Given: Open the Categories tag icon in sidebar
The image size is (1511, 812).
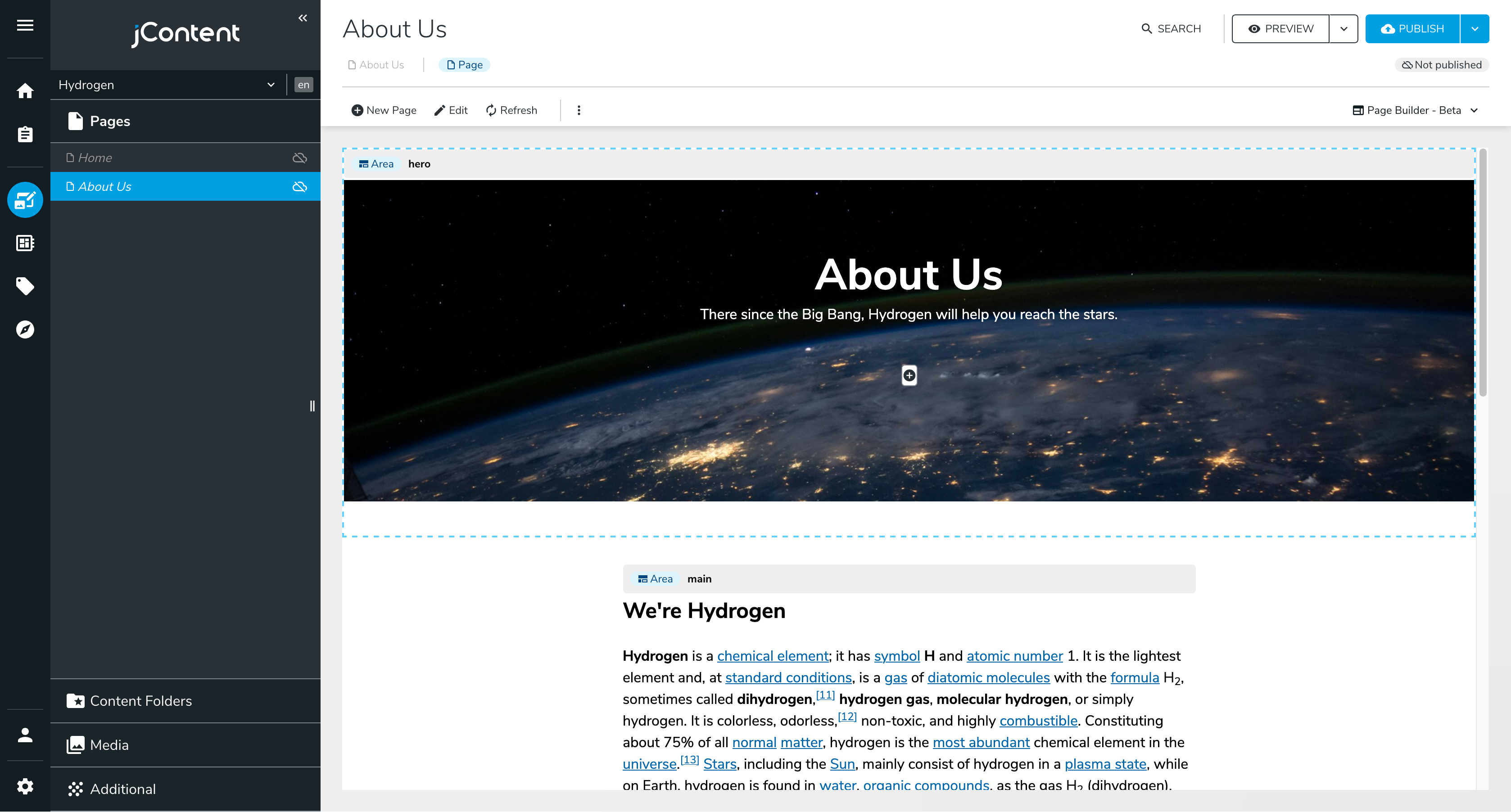Looking at the screenshot, I should pyautogui.click(x=25, y=286).
